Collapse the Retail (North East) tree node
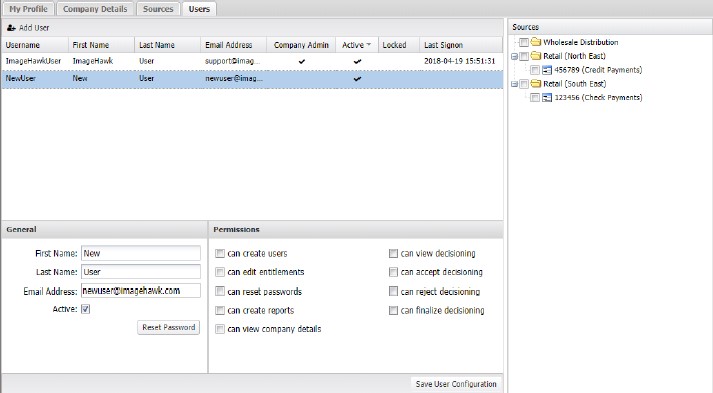 tap(514, 56)
